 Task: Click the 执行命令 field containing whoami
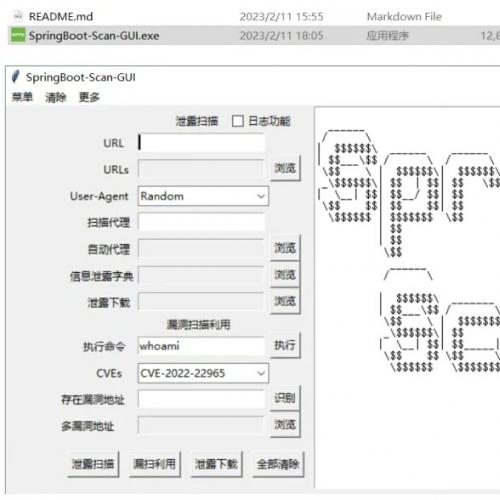(201, 346)
